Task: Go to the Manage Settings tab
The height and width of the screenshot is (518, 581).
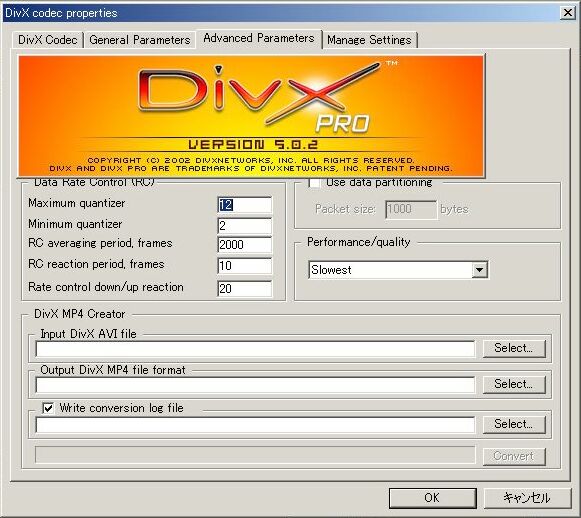Action: coord(369,40)
